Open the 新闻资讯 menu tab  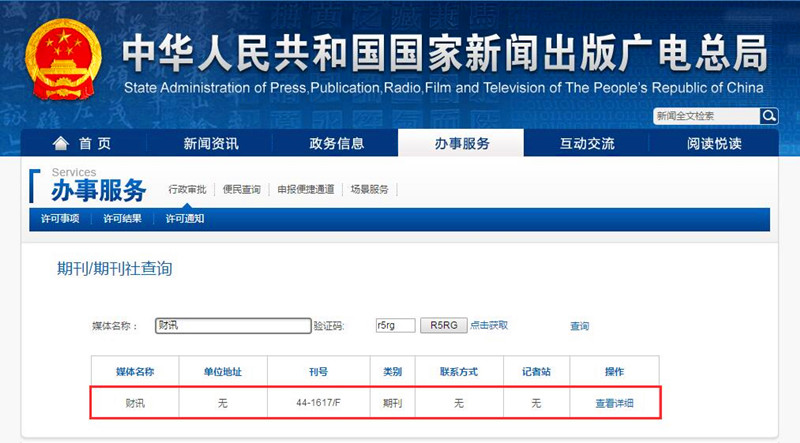(211, 143)
